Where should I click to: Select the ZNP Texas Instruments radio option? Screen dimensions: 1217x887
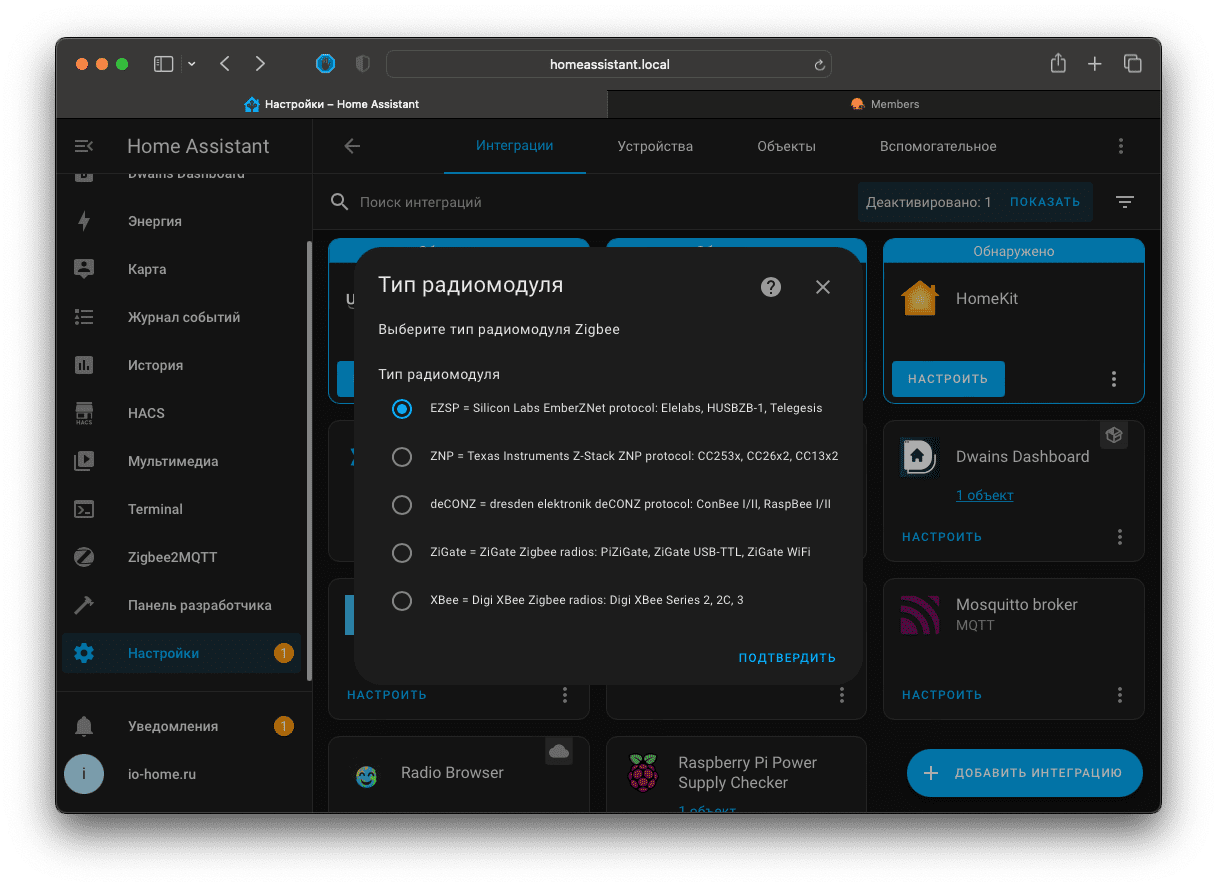pyautogui.click(x=402, y=456)
